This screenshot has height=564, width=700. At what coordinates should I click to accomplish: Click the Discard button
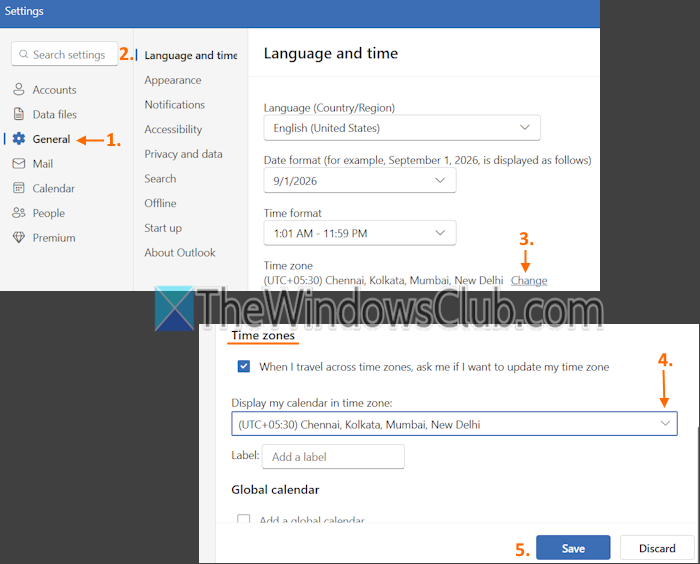coord(657,548)
